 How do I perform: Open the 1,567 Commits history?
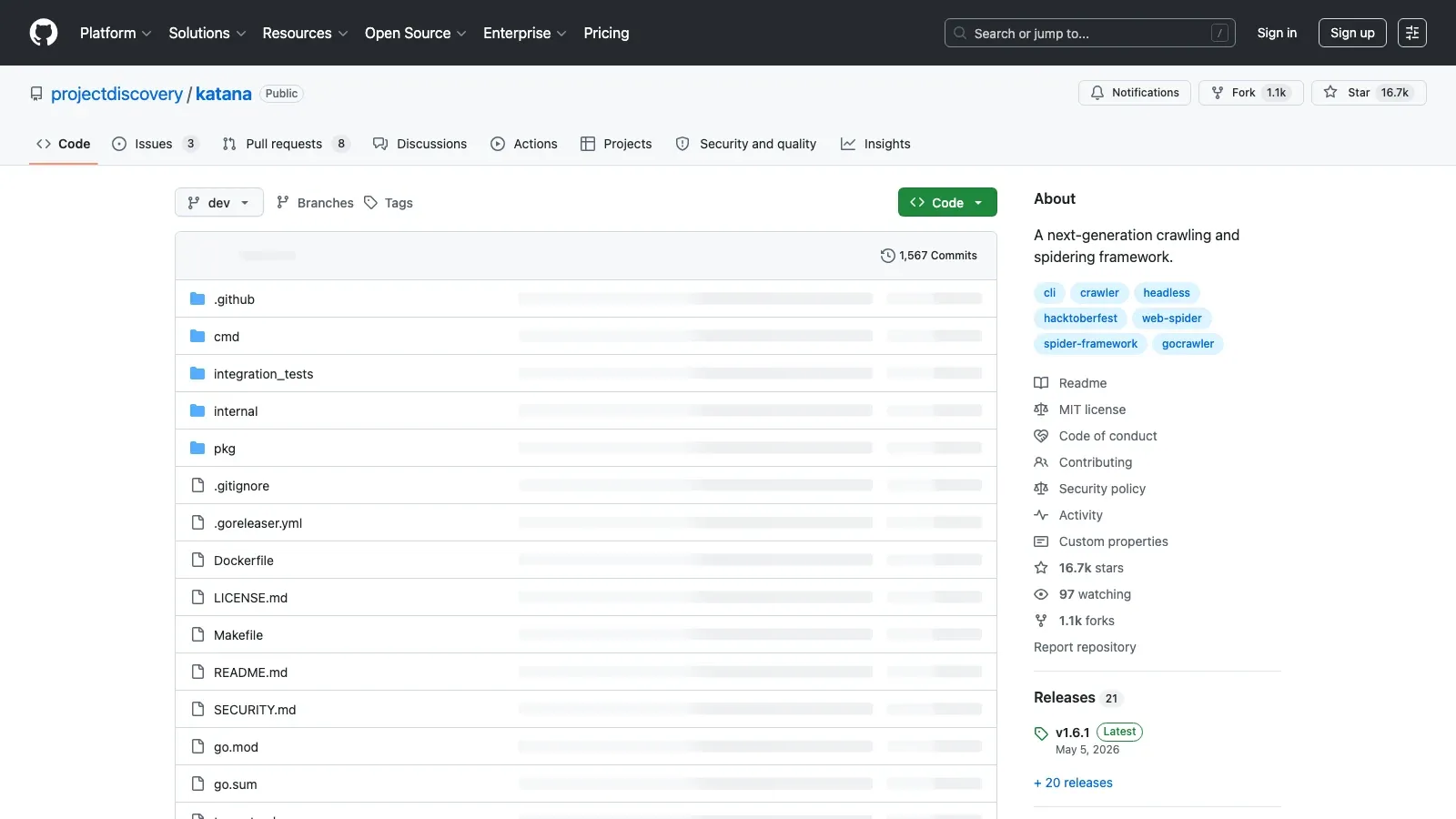coord(929,256)
